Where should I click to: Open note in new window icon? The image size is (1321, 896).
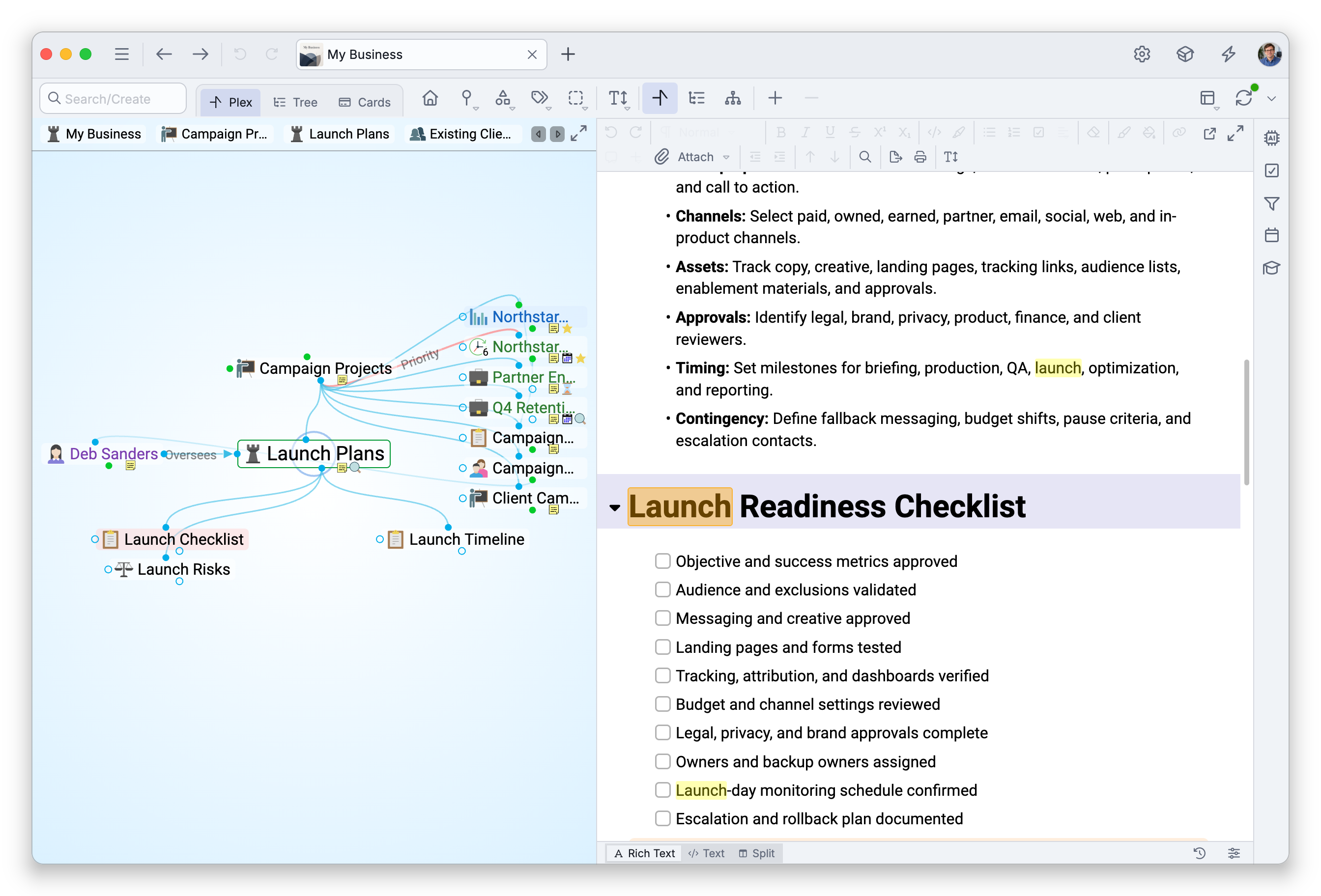[1209, 133]
